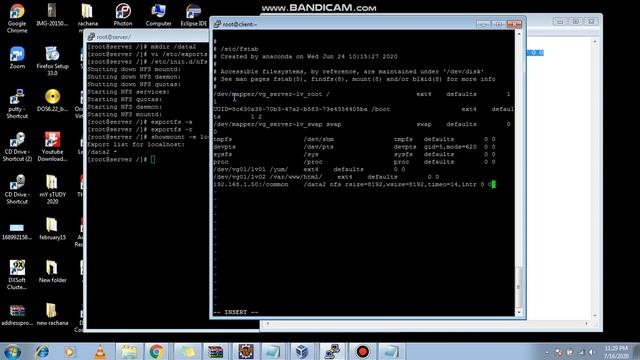Select the 168992158 file icon on desktop
The height and width of the screenshot is (360, 640).
17,231
